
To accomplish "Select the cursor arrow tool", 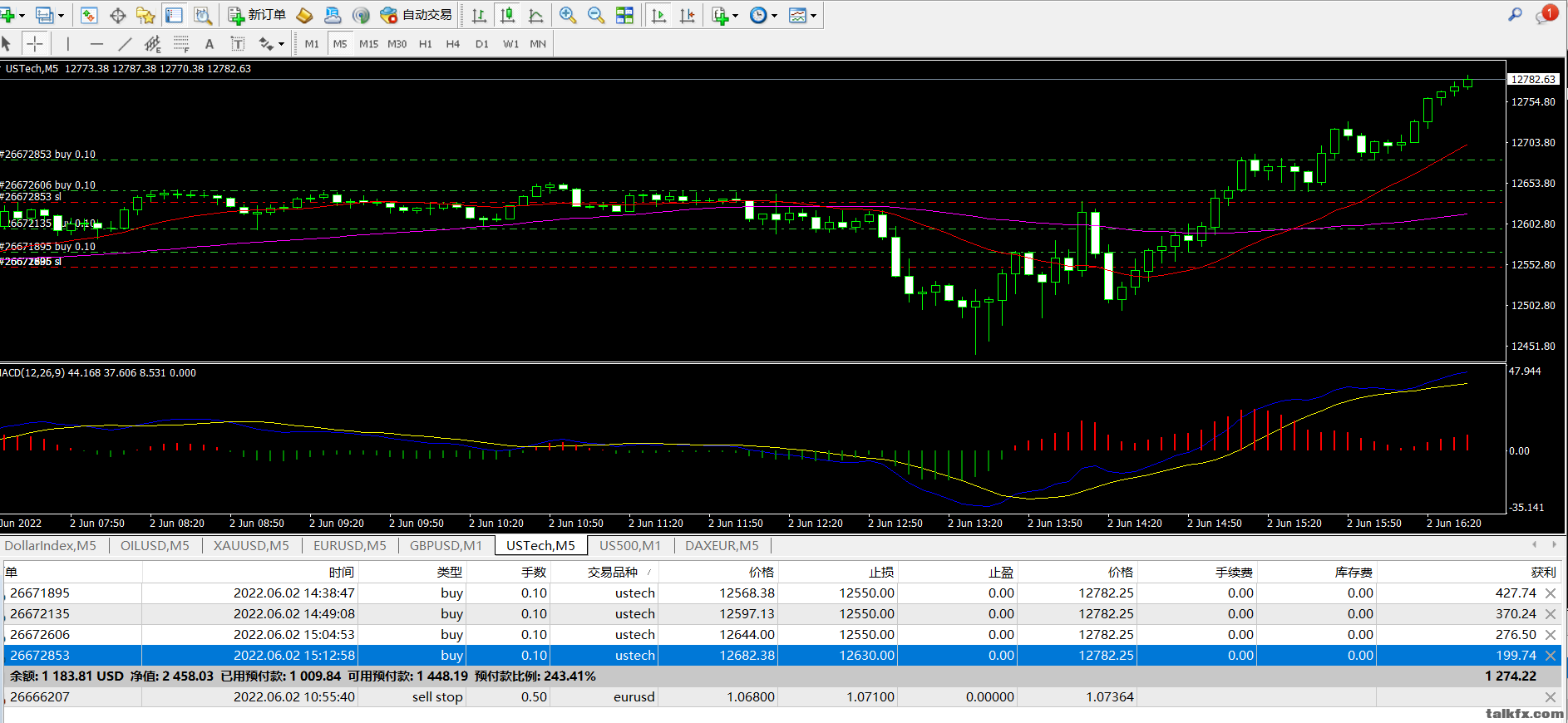I will [7, 43].
